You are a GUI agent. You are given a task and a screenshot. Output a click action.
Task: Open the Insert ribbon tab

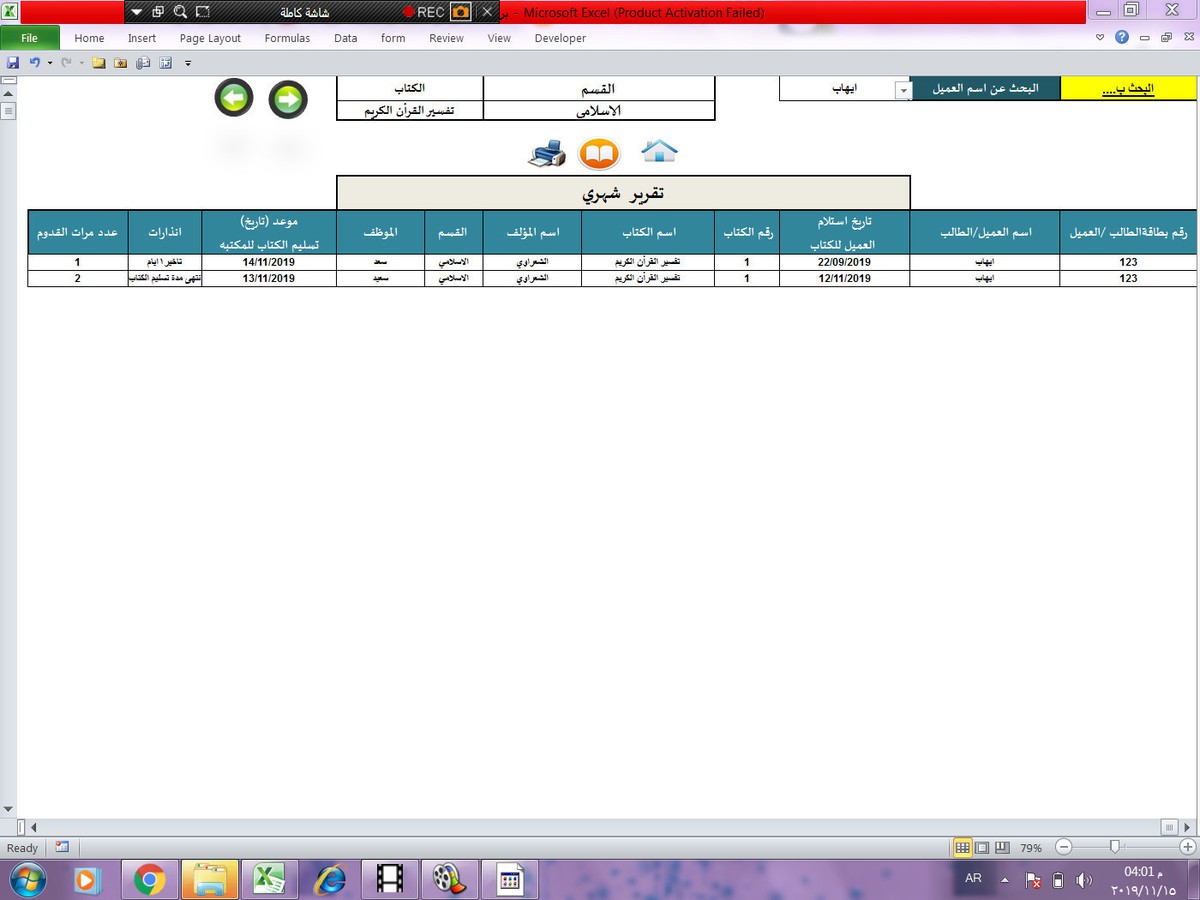pos(142,38)
